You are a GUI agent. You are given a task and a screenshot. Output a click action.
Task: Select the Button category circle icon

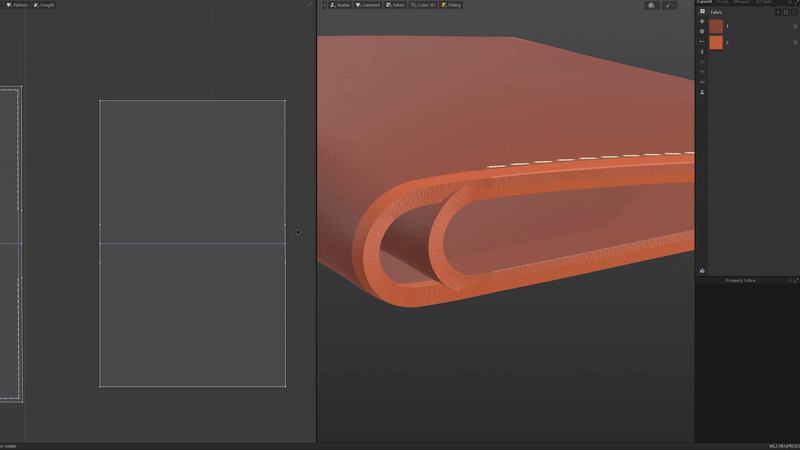pos(702,32)
